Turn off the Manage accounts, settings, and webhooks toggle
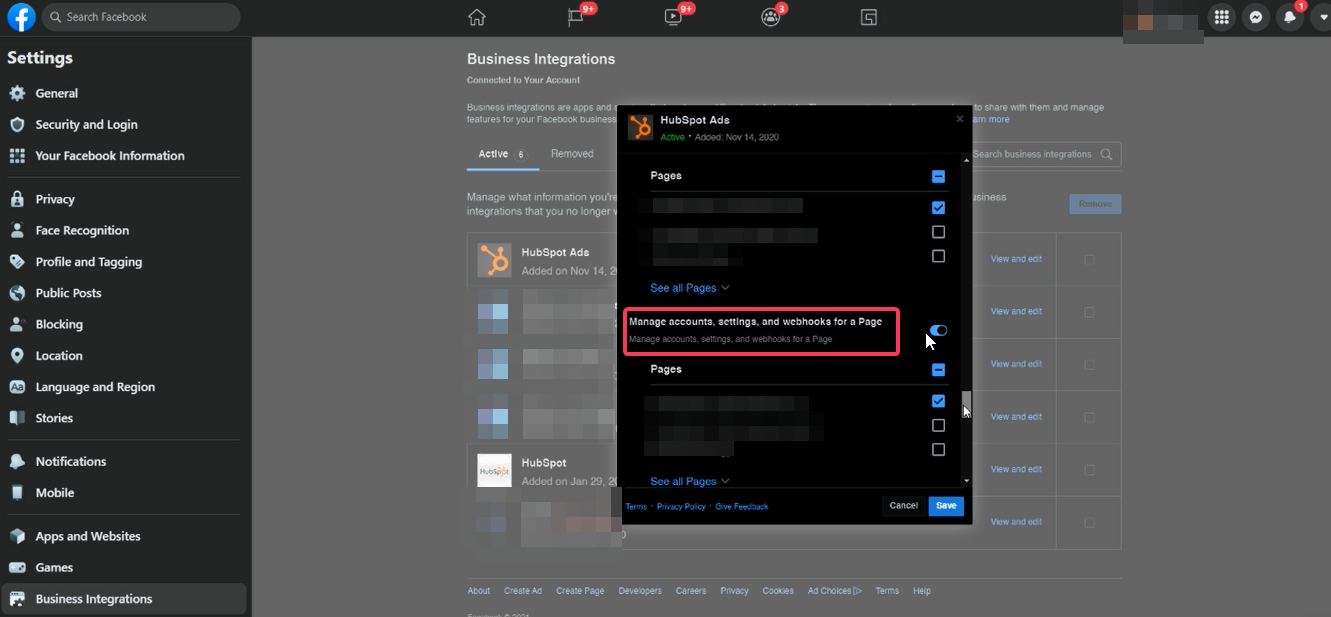Image resolution: width=1331 pixels, height=617 pixels. (x=938, y=330)
